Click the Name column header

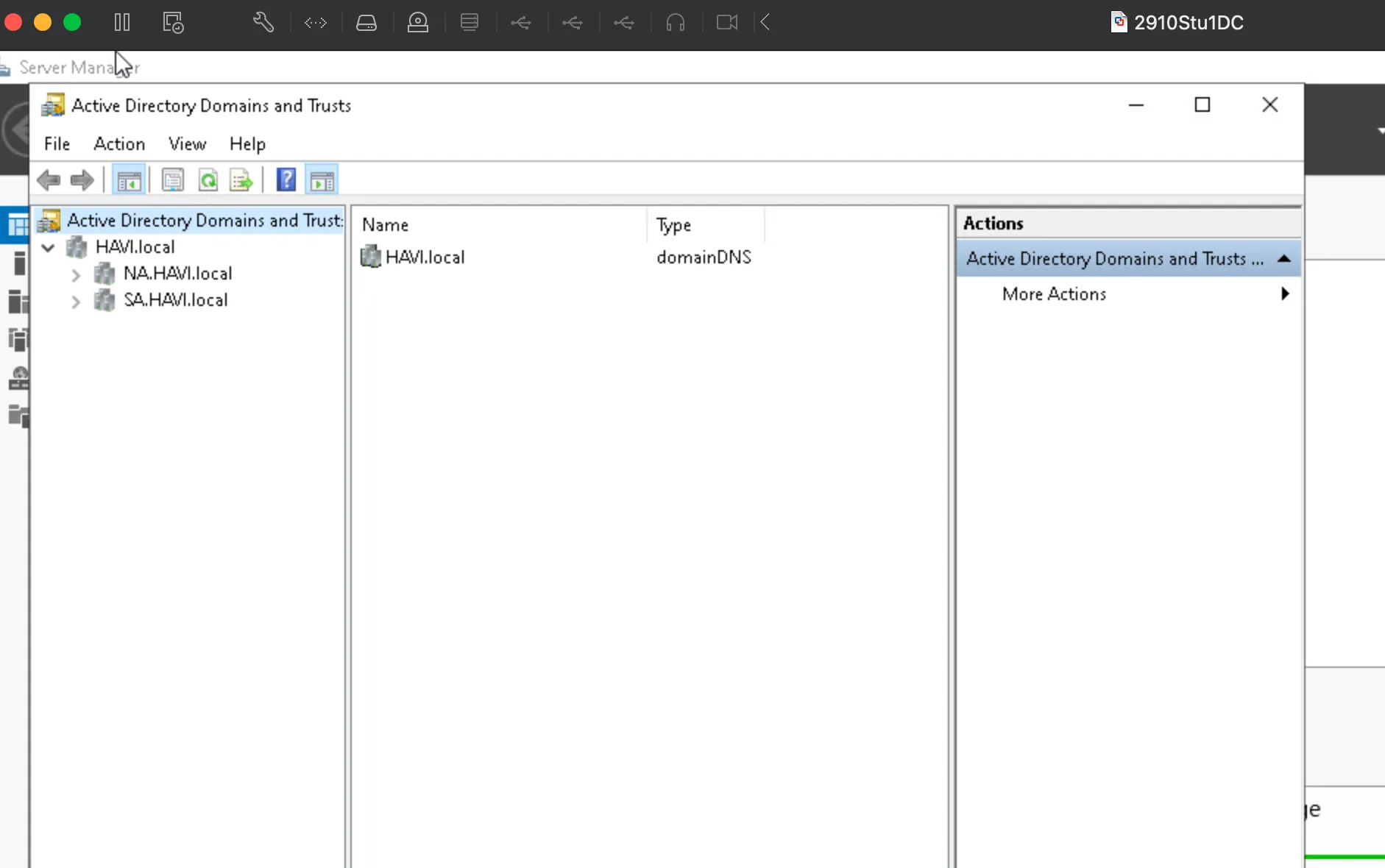pyautogui.click(x=385, y=225)
